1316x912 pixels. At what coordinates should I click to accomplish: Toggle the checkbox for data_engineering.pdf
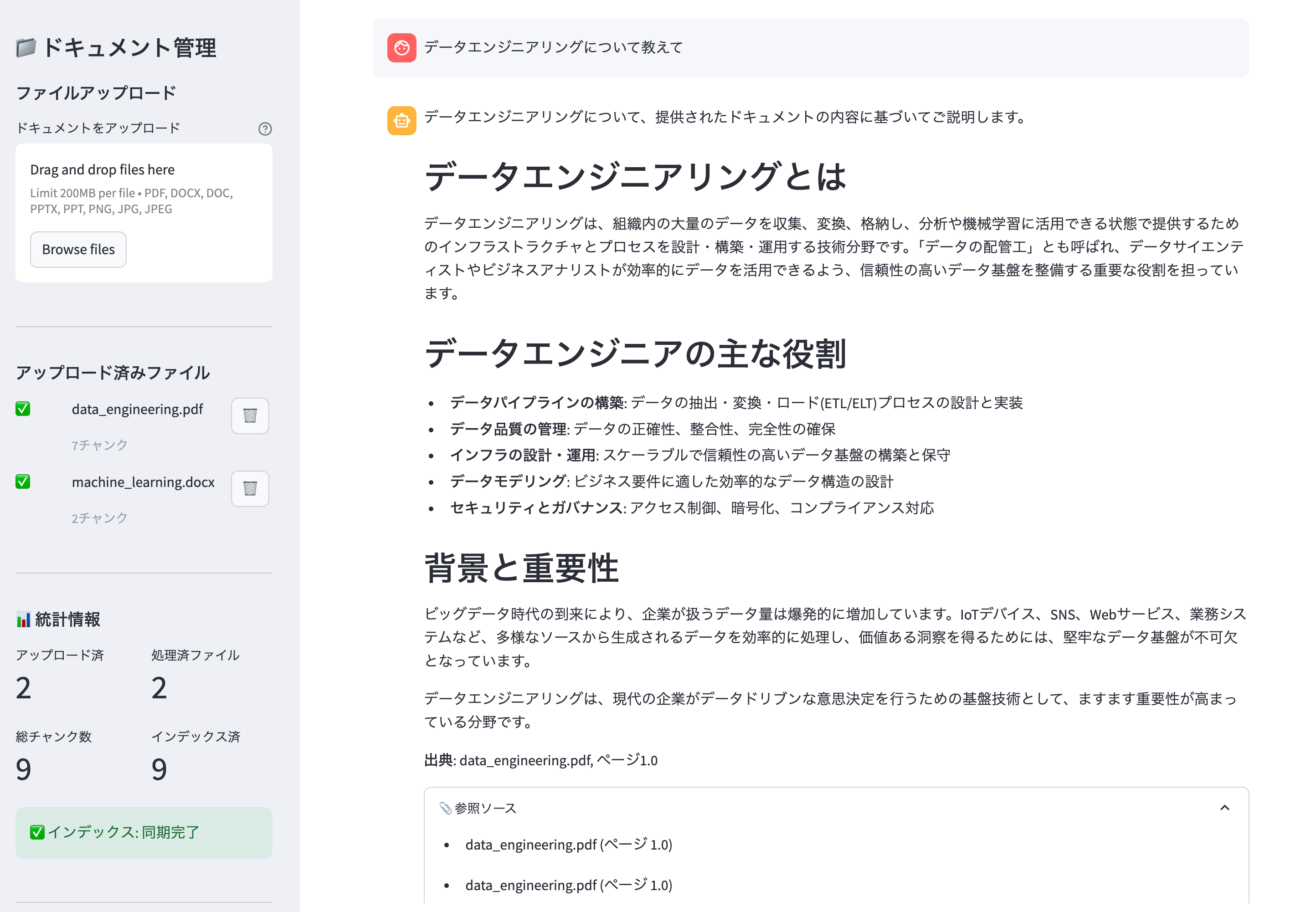22,409
